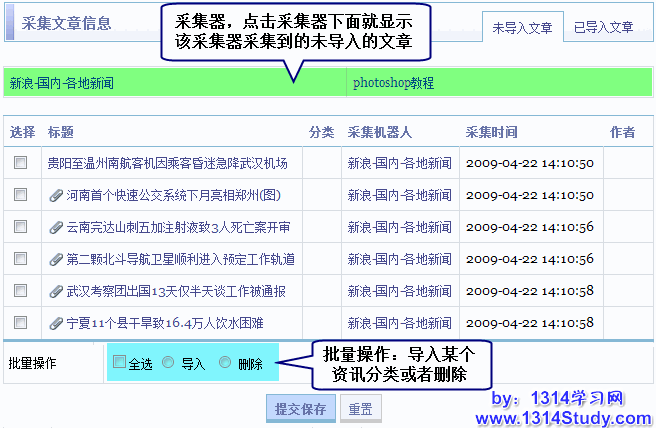Choose the 删除 radio option

[x=224, y=363]
